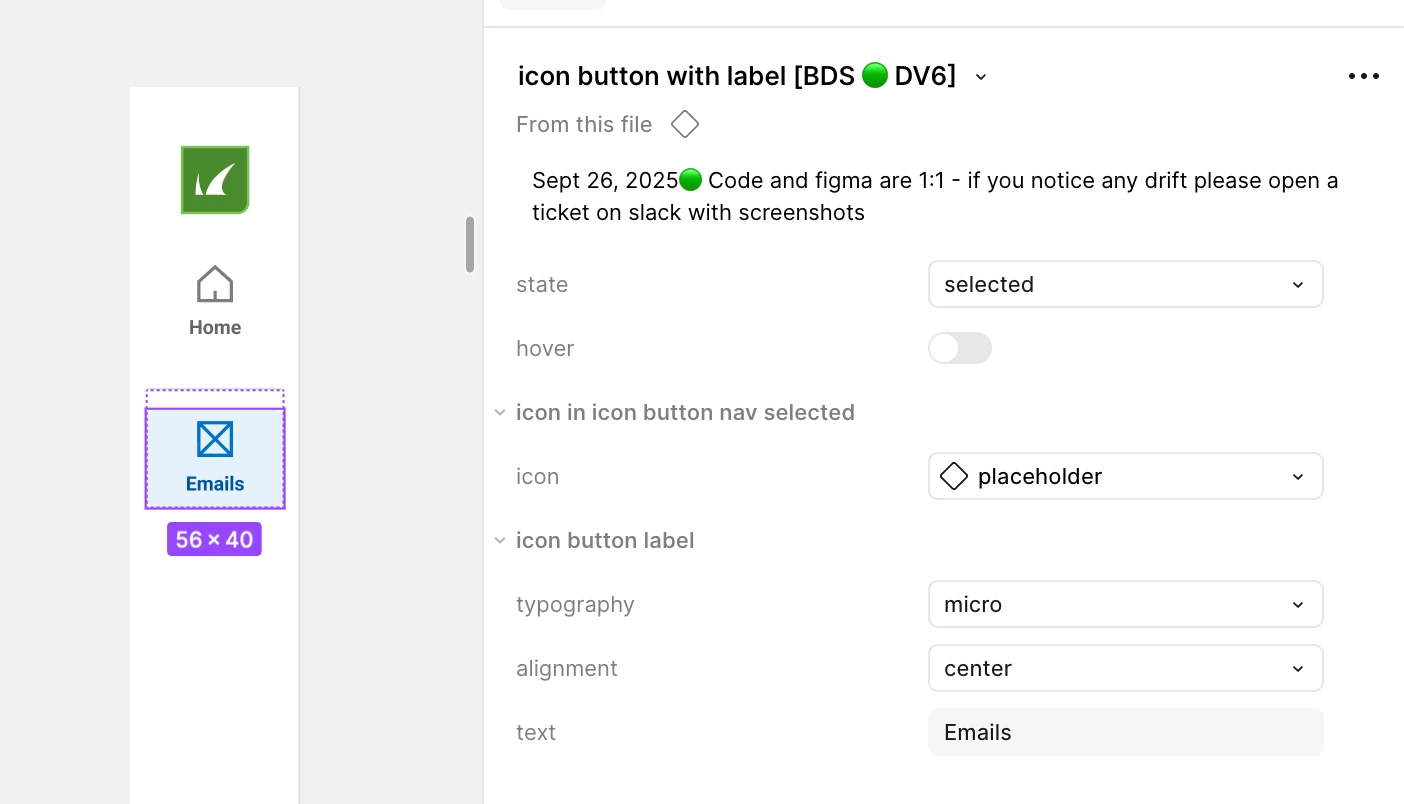Open component name chevron next to DV6]
The image size is (1404, 804).
[x=981, y=77]
